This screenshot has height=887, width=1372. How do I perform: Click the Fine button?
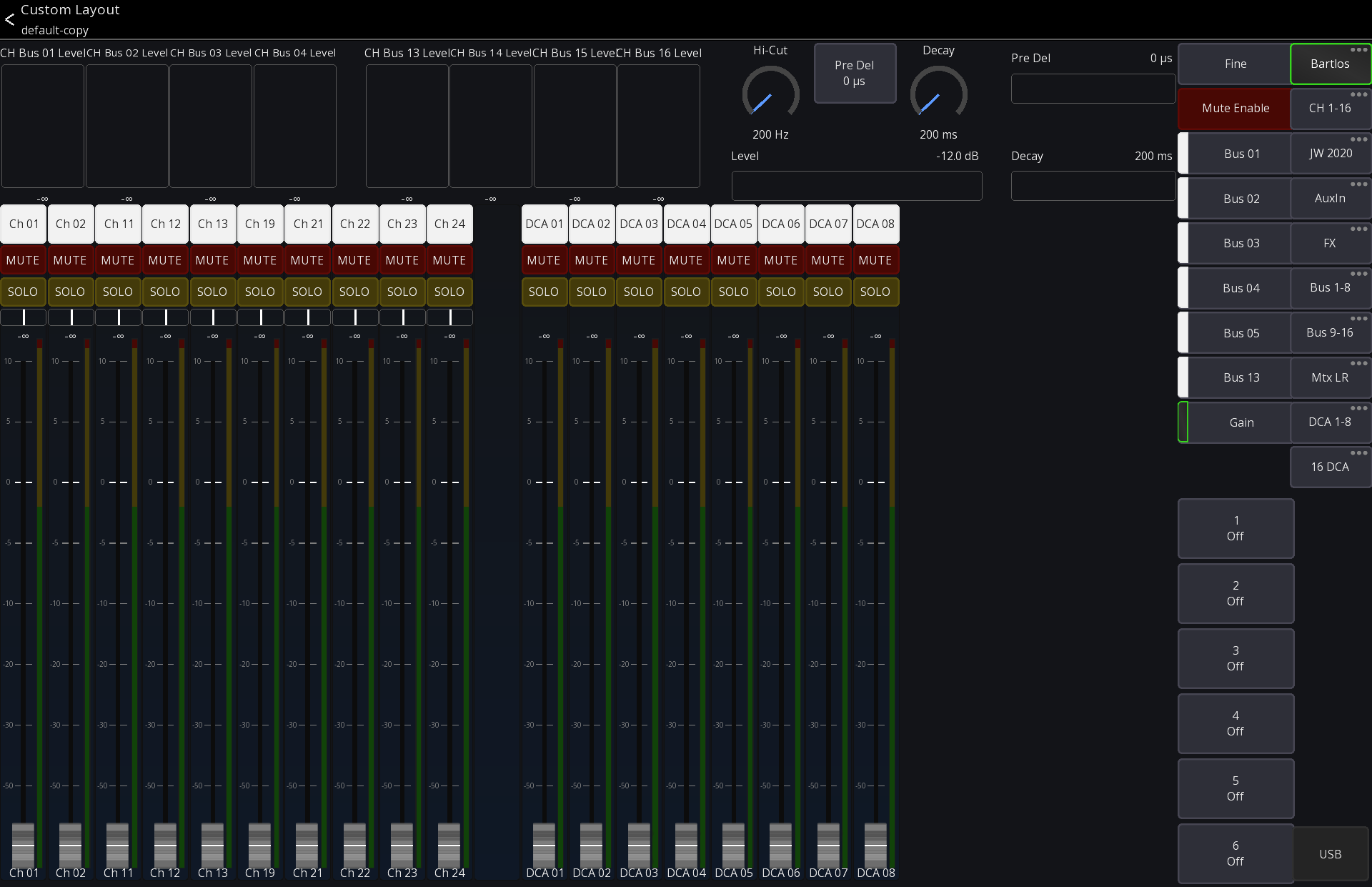point(1235,64)
